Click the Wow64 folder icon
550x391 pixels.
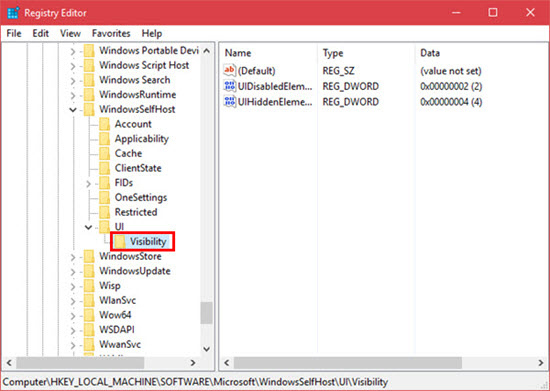click(89, 315)
